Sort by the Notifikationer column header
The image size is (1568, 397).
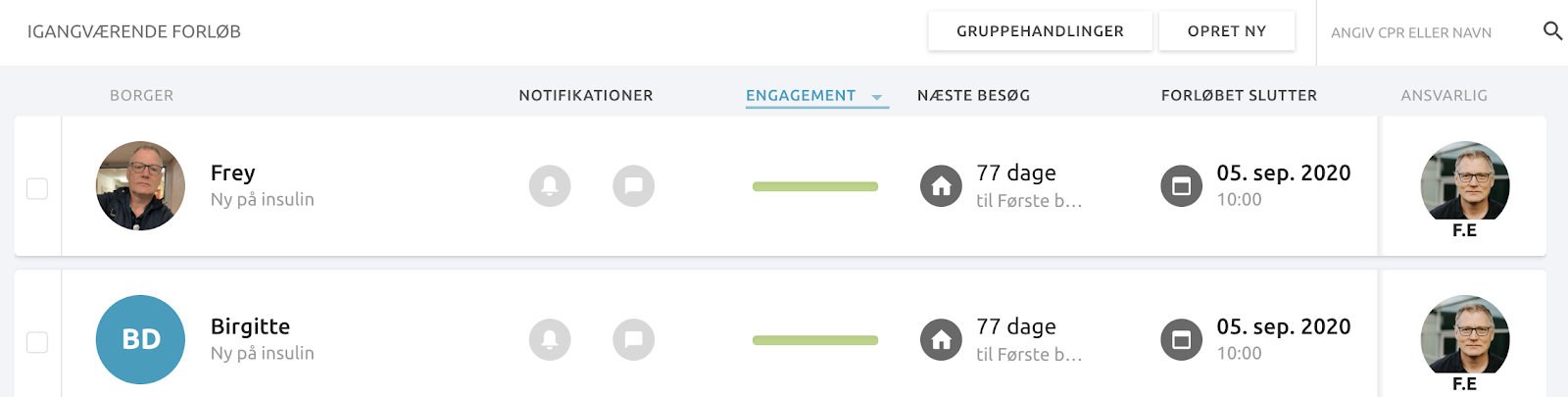click(x=586, y=95)
